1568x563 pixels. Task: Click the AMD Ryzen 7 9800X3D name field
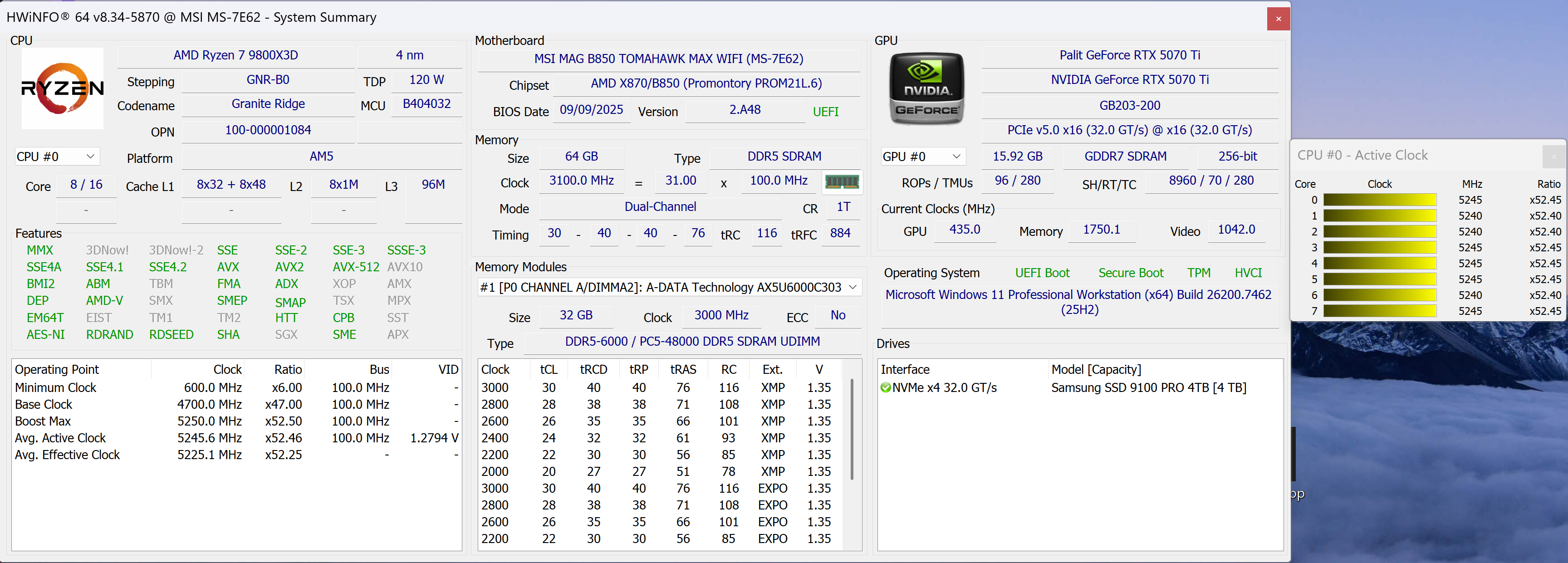[235, 55]
